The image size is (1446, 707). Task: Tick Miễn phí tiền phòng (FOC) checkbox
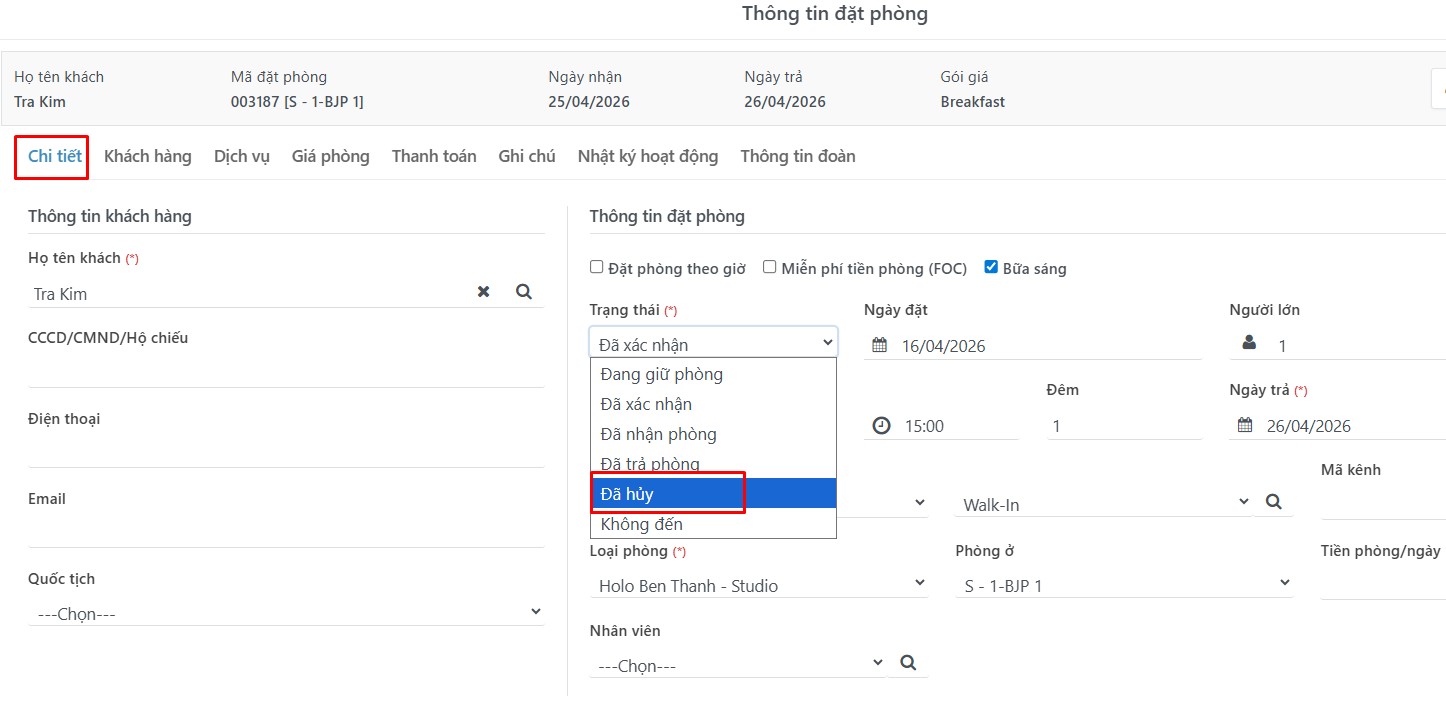(x=770, y=267)
